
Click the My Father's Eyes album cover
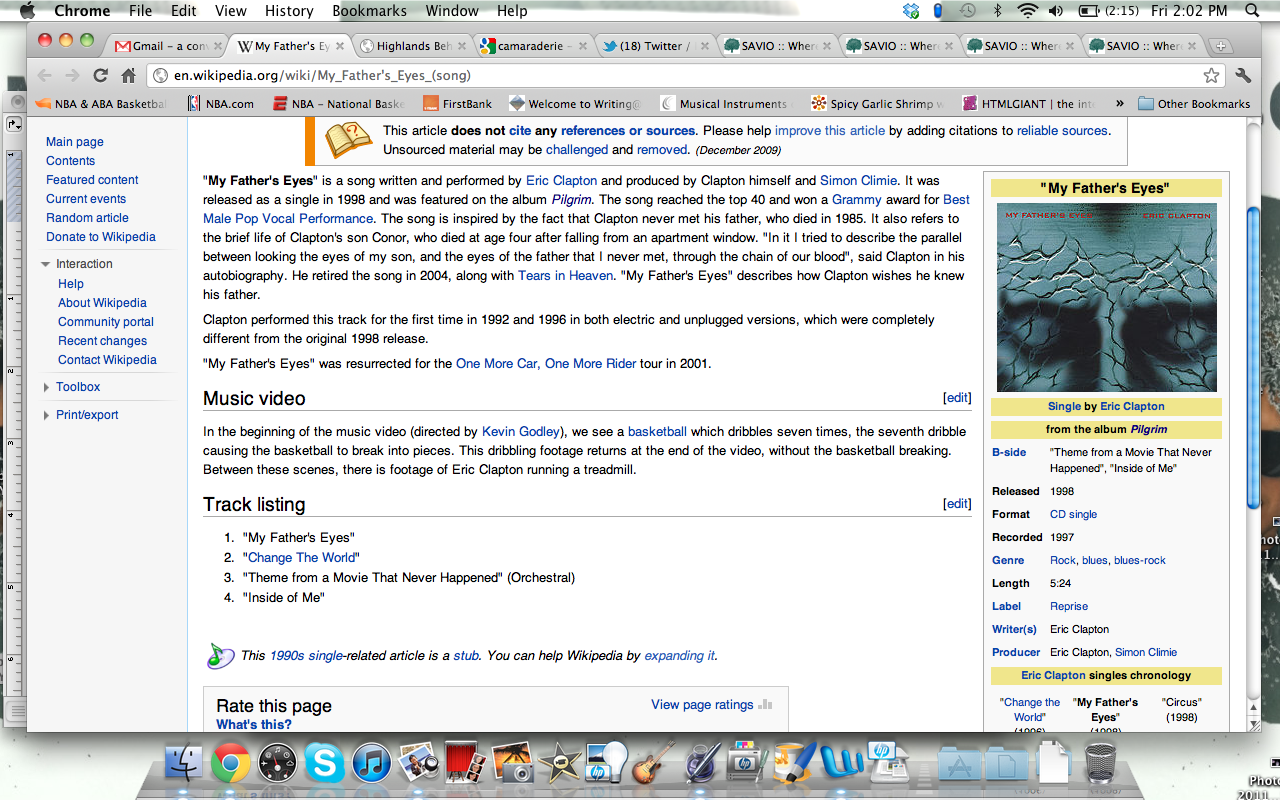(x=1106, y=297)
